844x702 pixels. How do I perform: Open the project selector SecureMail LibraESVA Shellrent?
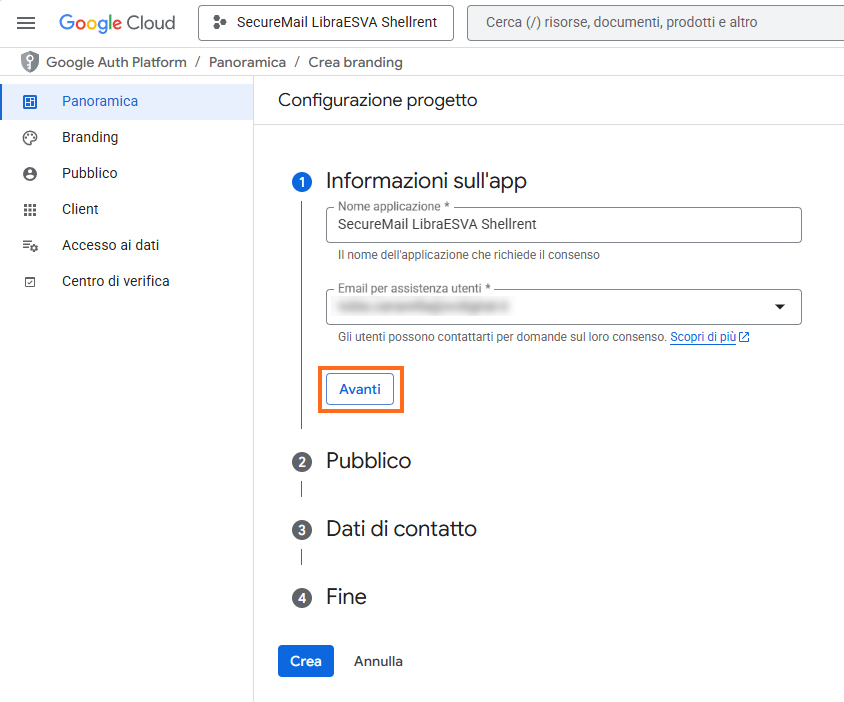325,22
